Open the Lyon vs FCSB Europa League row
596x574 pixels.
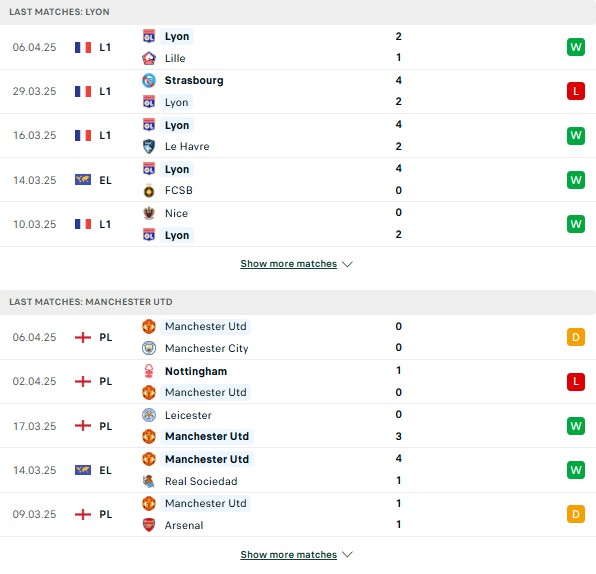(x=298, y=180)
